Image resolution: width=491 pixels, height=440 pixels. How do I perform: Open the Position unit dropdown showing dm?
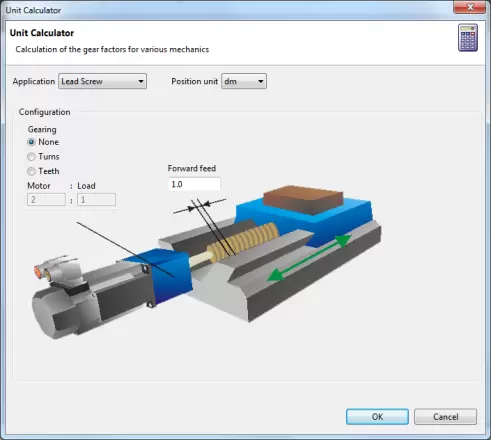(x=244, y=81)
